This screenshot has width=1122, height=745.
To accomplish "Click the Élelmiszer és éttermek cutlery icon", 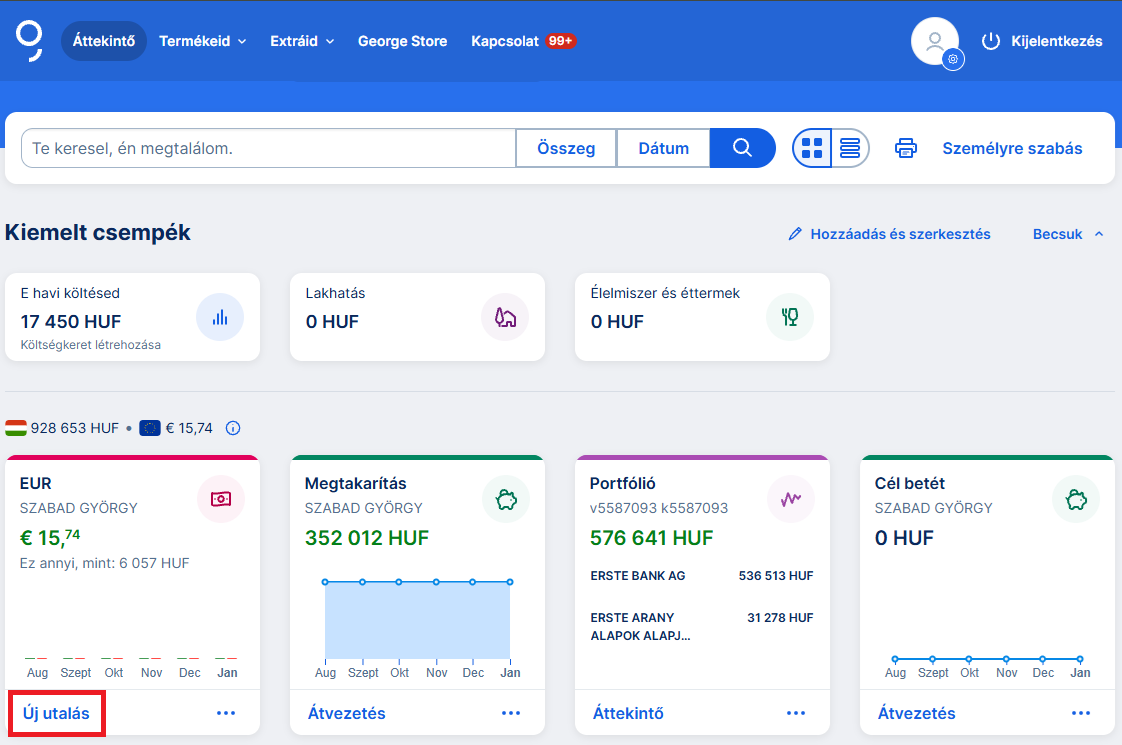I will [x=790, y=318].
